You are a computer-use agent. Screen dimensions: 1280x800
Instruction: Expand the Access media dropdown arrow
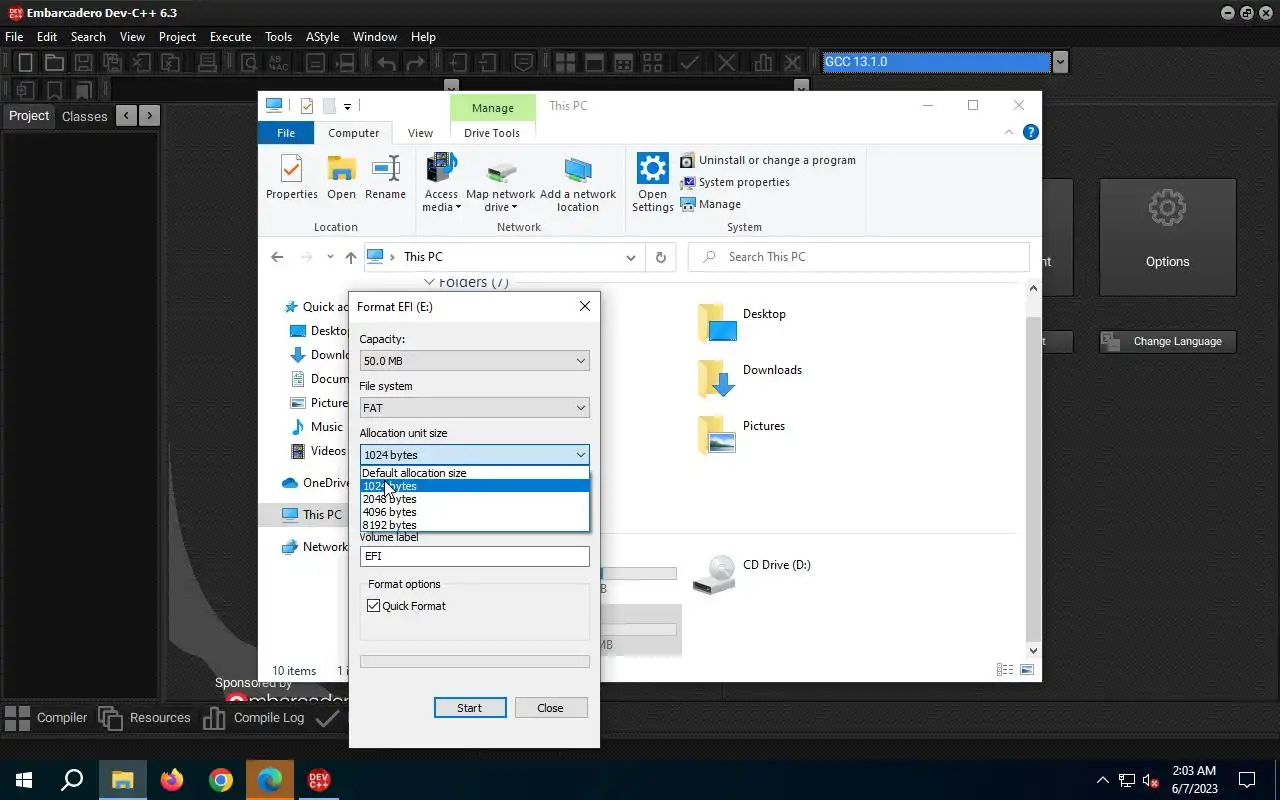click(457, 208)
